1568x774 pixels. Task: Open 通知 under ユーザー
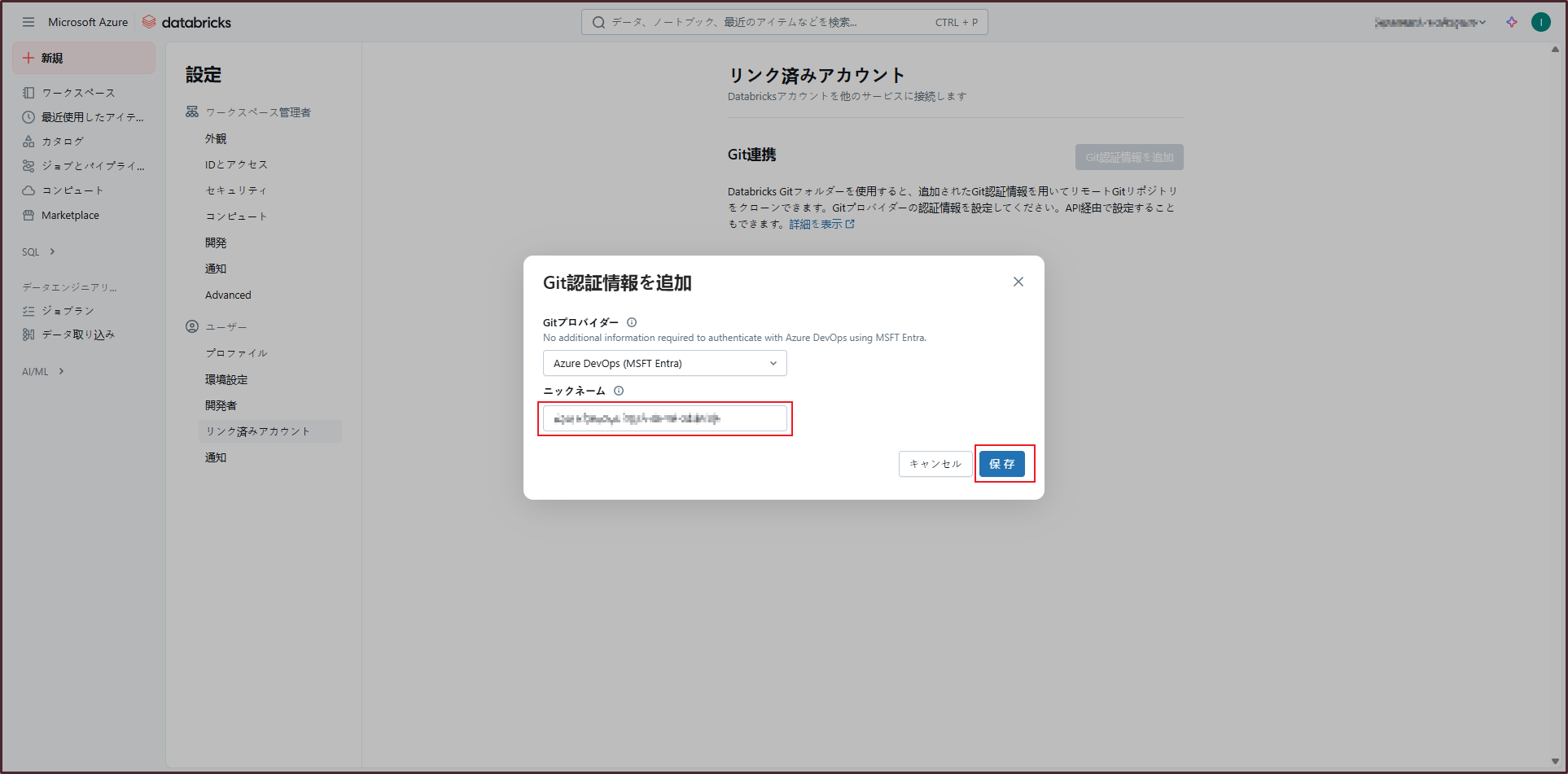click(216, 457)
